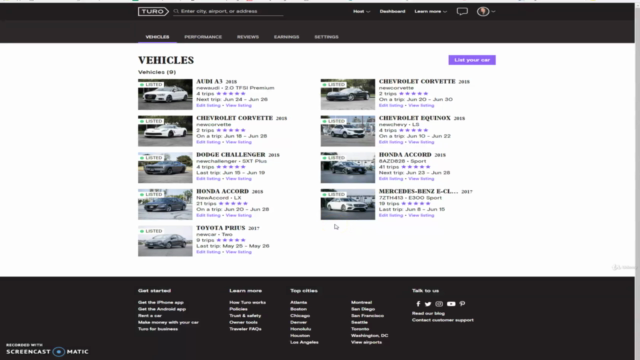Open the Toyota Prius thumbnail
Screen dimensions: 640x360
pos(165,241)
